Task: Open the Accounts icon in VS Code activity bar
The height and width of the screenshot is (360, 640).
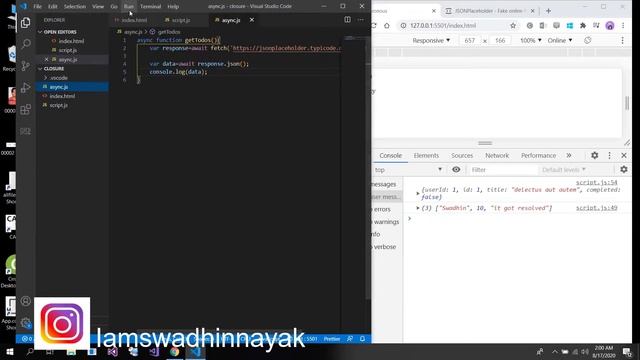Action: 25,301
